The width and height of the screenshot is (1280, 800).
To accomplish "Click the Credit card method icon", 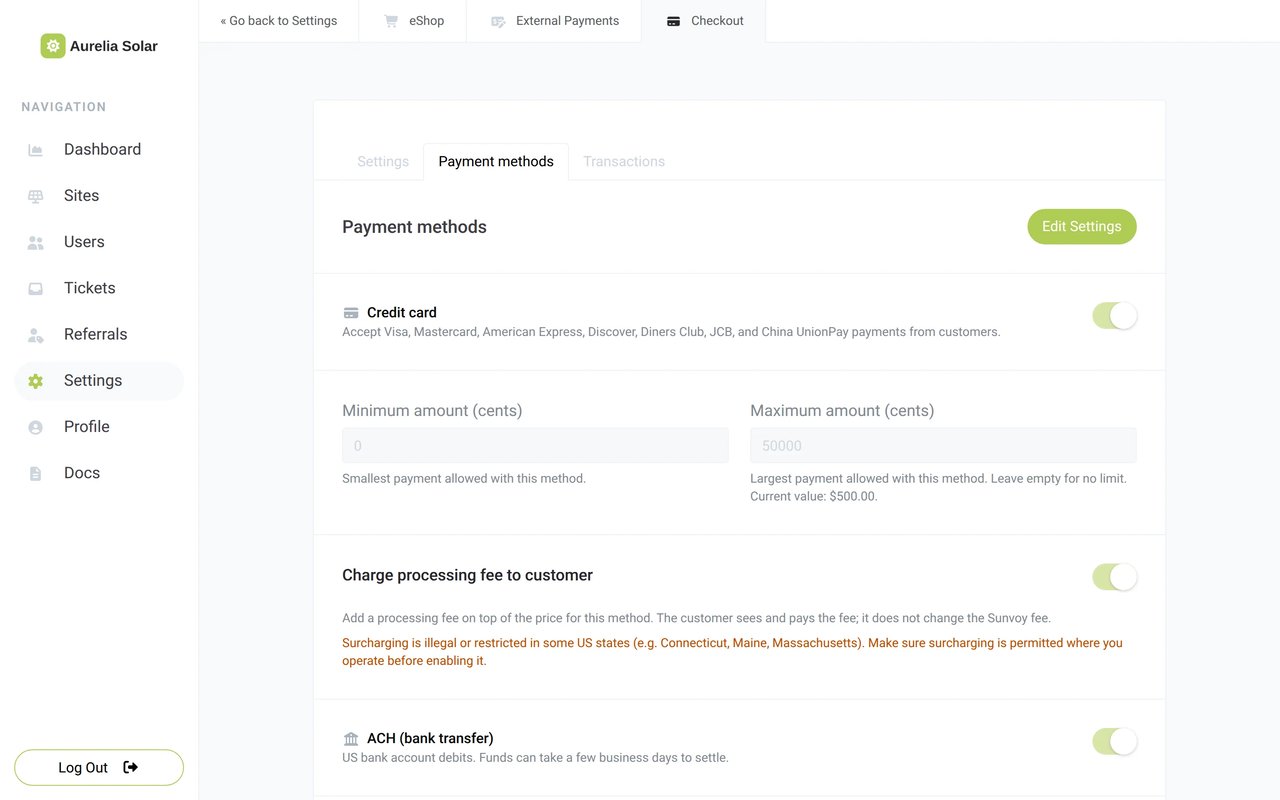I will pyautogui.click(x=351, y=313).
